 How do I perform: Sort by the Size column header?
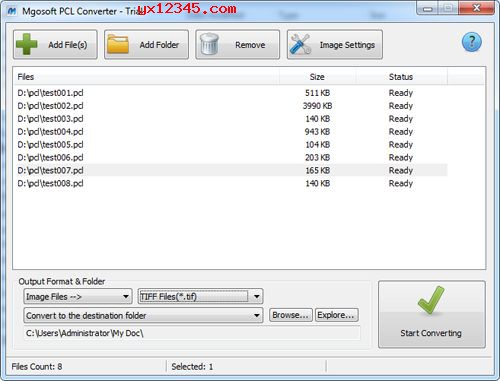(x=317, y=77)
